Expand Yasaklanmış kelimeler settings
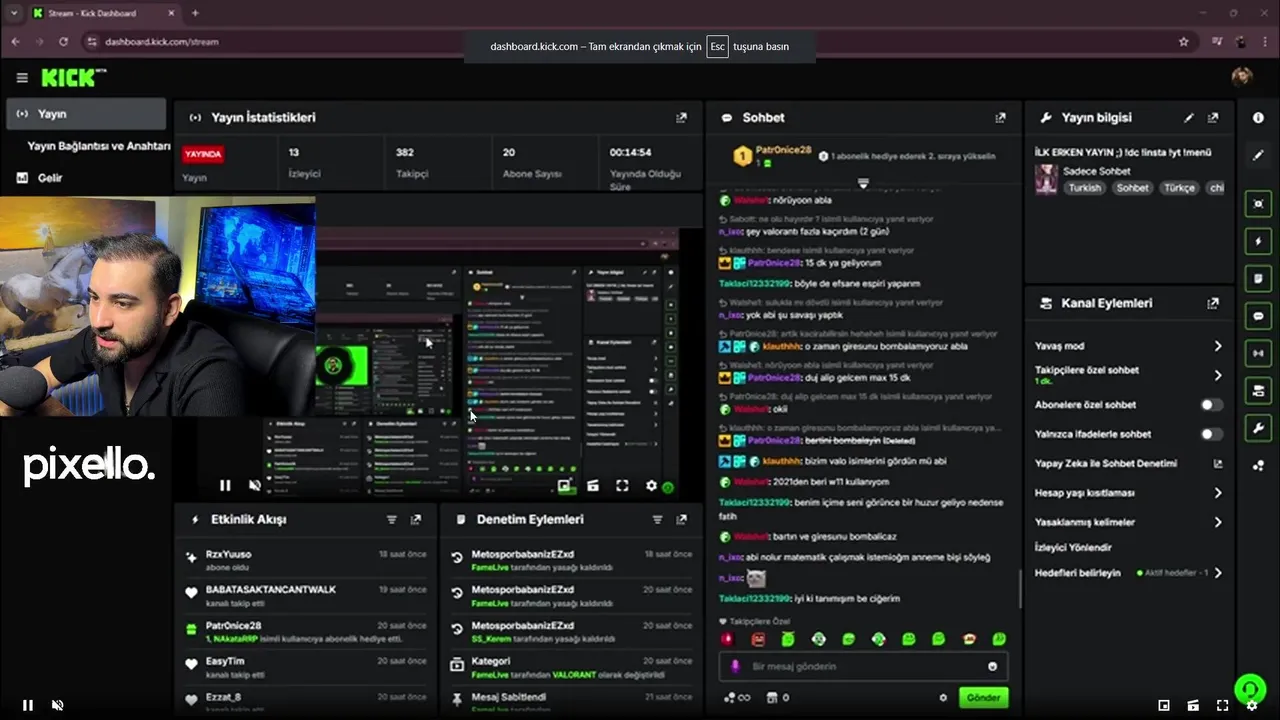The height and width of the screenshot is (720, 1280). [1218, 522]
